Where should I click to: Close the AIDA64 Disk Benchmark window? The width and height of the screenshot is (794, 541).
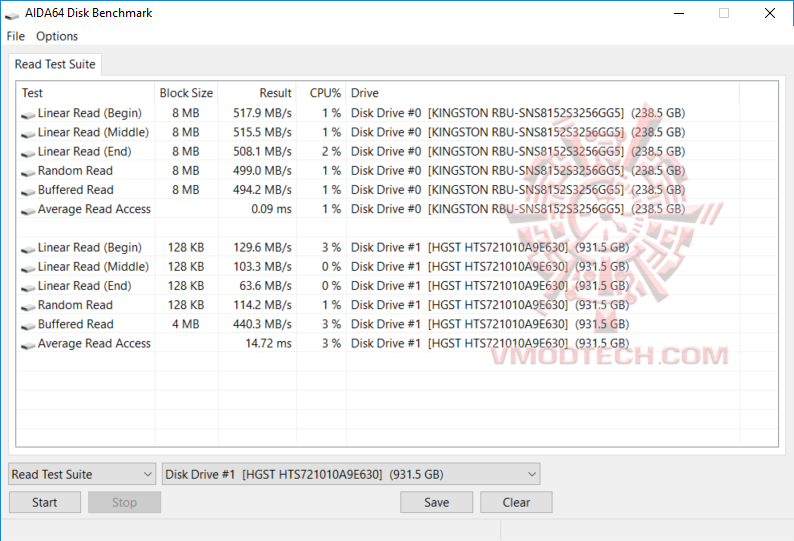click(770, 14)
